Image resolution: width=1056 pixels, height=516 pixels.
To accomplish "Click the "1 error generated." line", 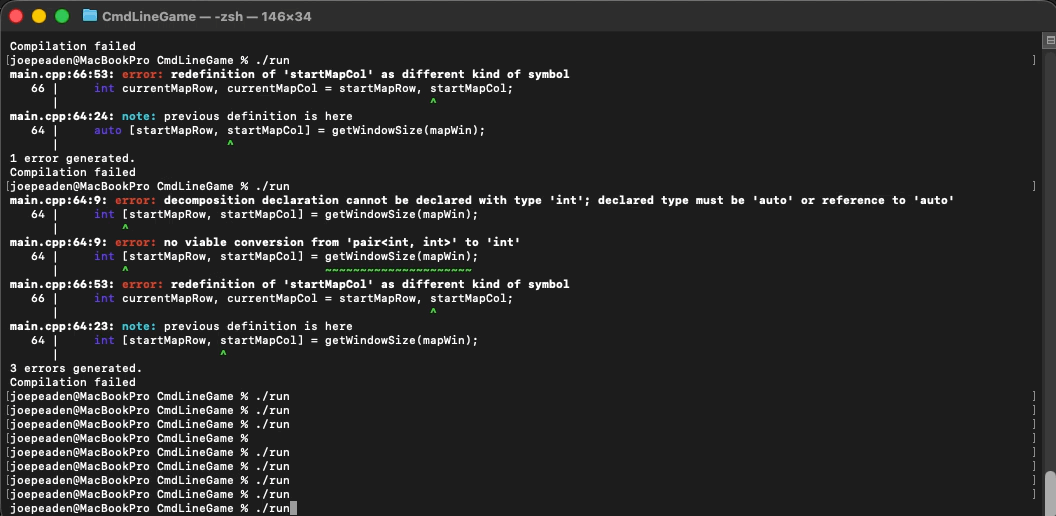I will [x=72, y=158].
